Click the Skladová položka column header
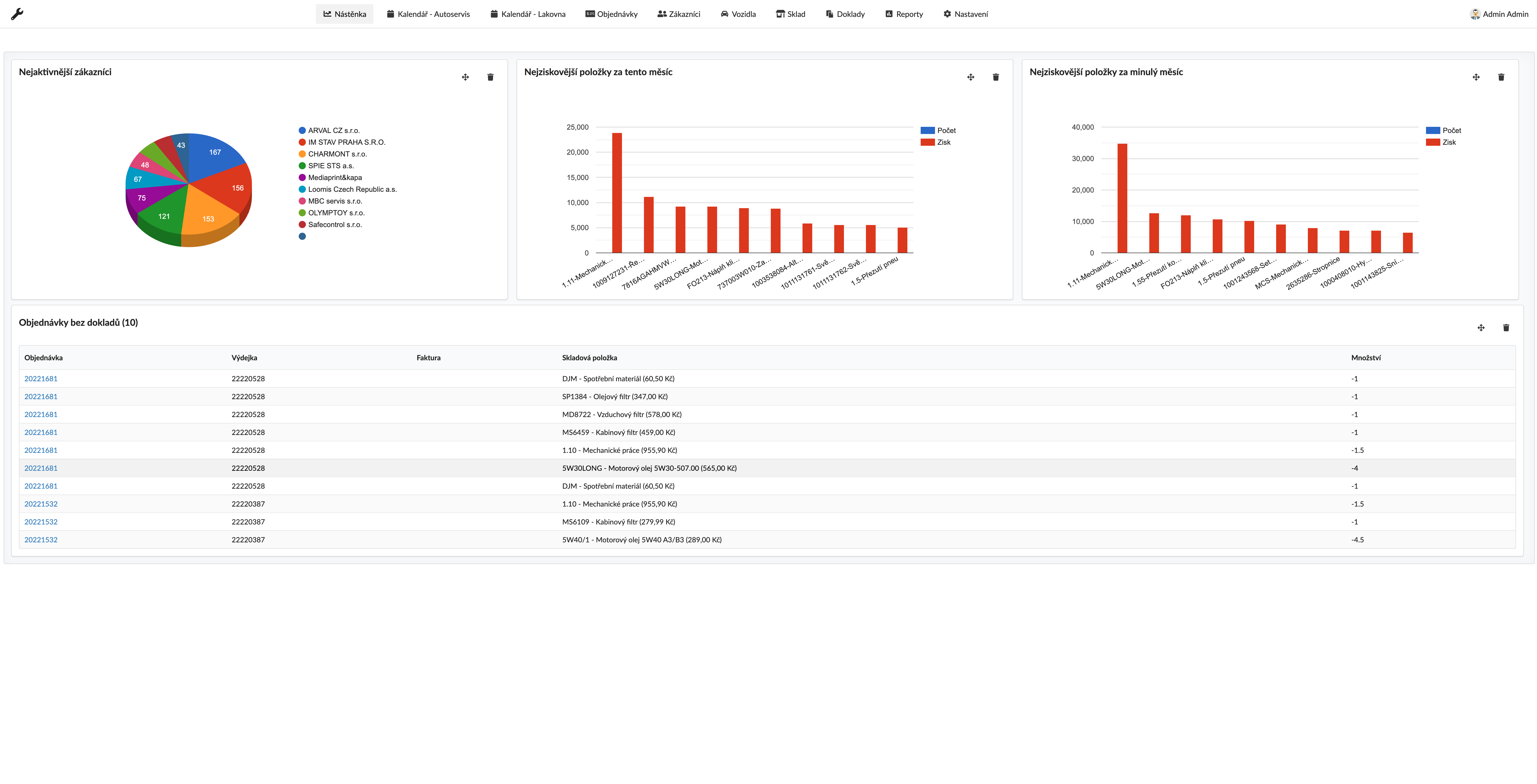 click(x=589, y=357)
